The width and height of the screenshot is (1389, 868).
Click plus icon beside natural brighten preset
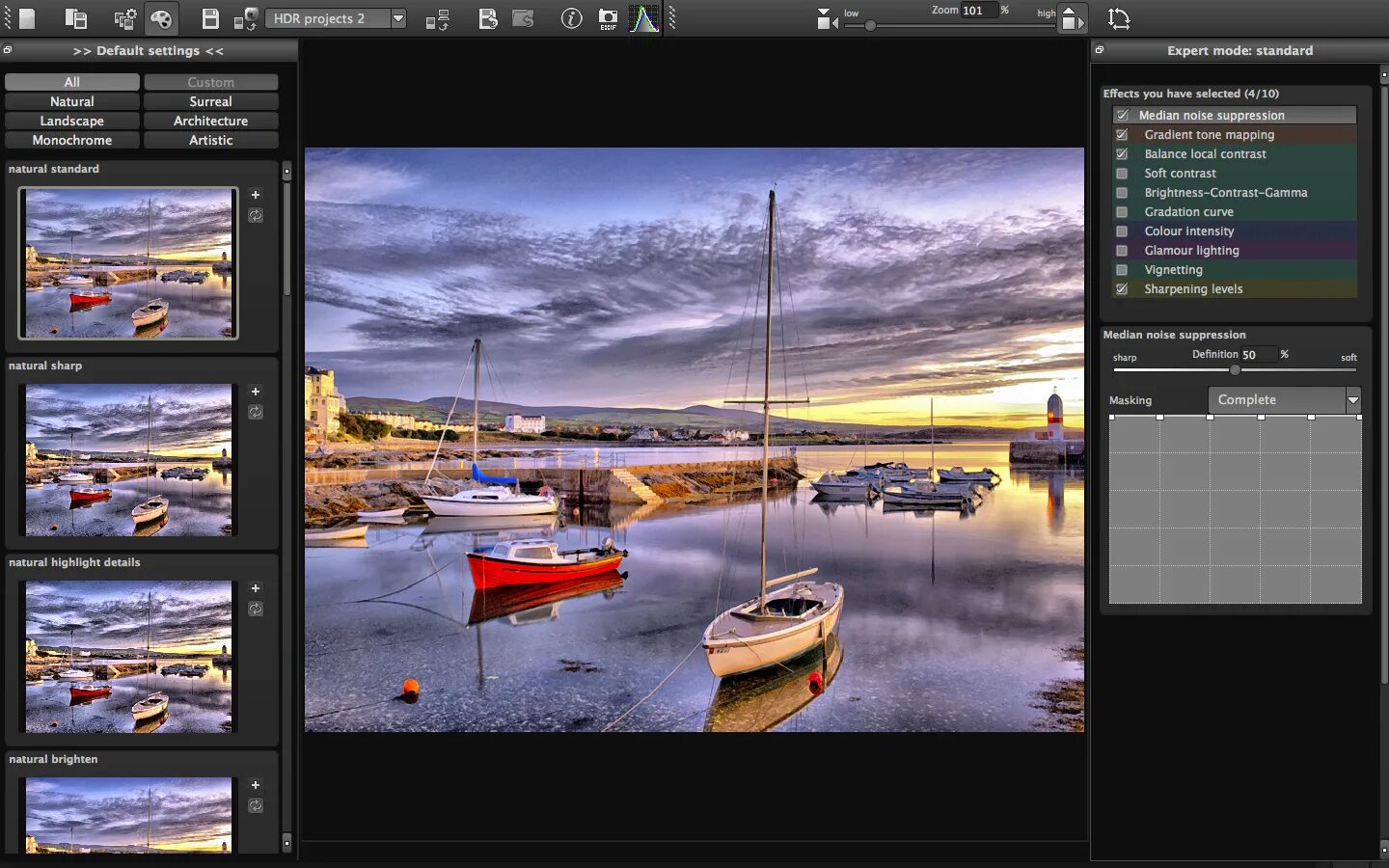pos(256,785)
